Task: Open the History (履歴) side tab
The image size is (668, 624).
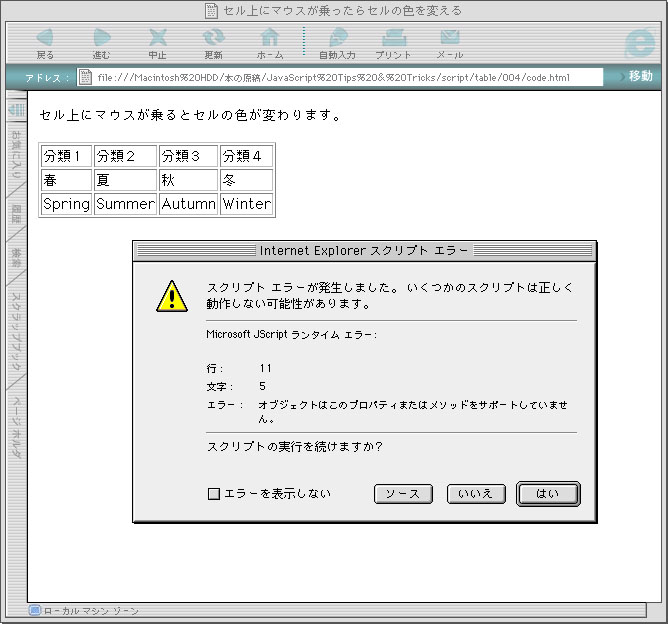Action: [16, 214]
